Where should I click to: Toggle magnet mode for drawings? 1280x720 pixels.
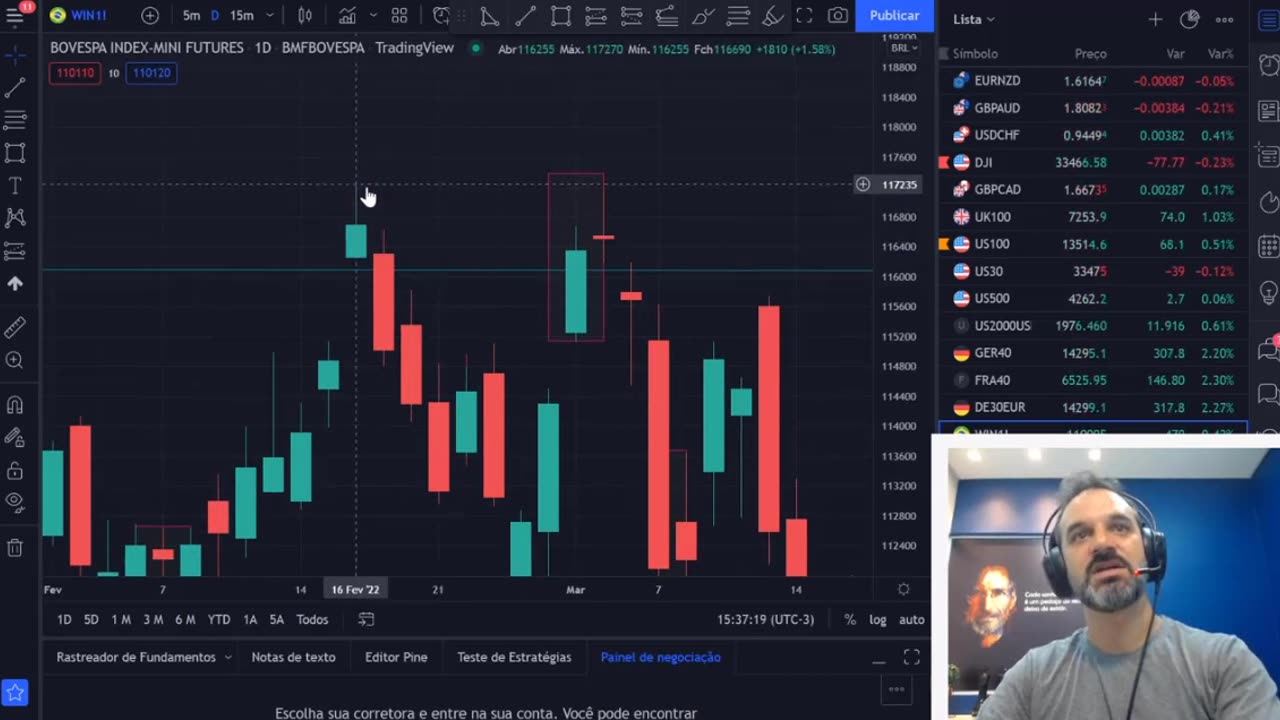(15, 405)
